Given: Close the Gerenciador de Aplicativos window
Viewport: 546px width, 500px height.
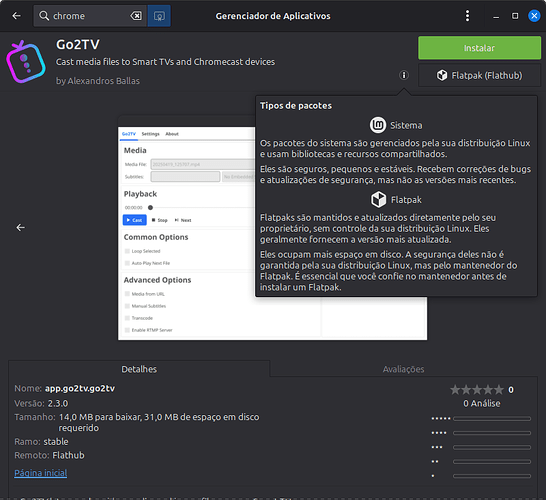Looking at the screenshot, I should [x=534, y=16].
